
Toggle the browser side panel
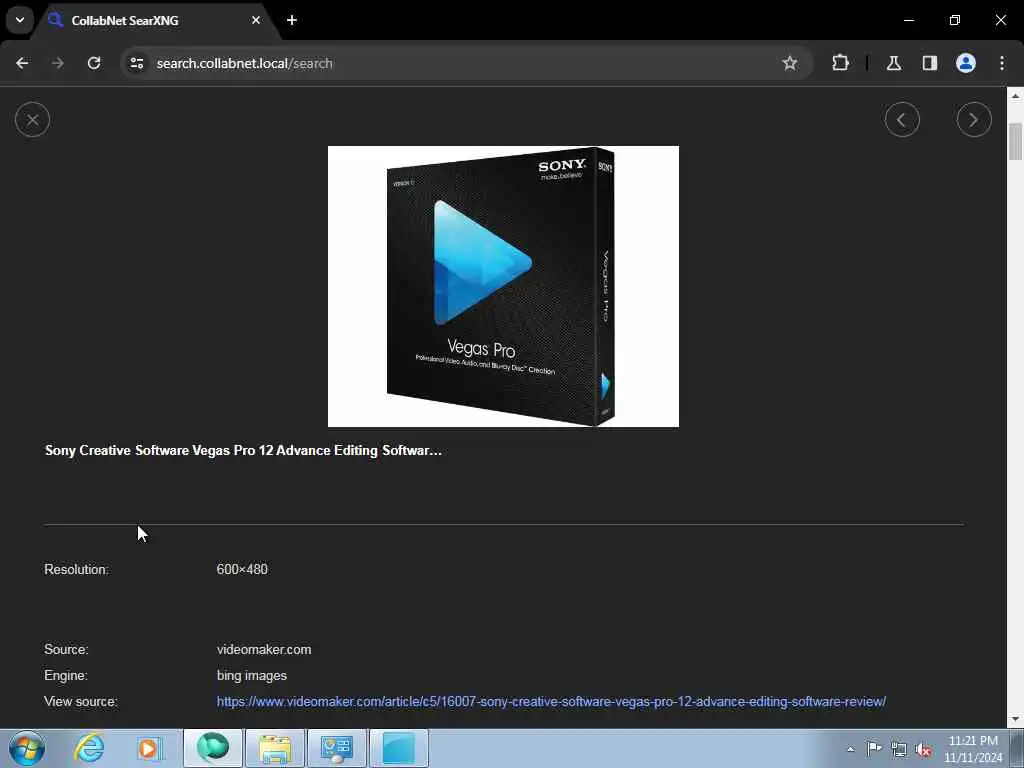930,63
